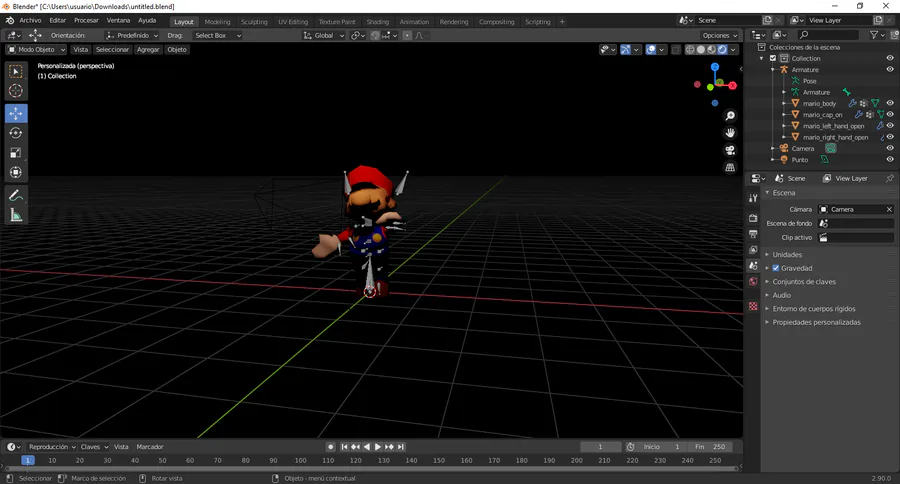Open the Tool properties tab
Image resolution: width=900 pixels, height=484 pixels.
coord(753,198)
